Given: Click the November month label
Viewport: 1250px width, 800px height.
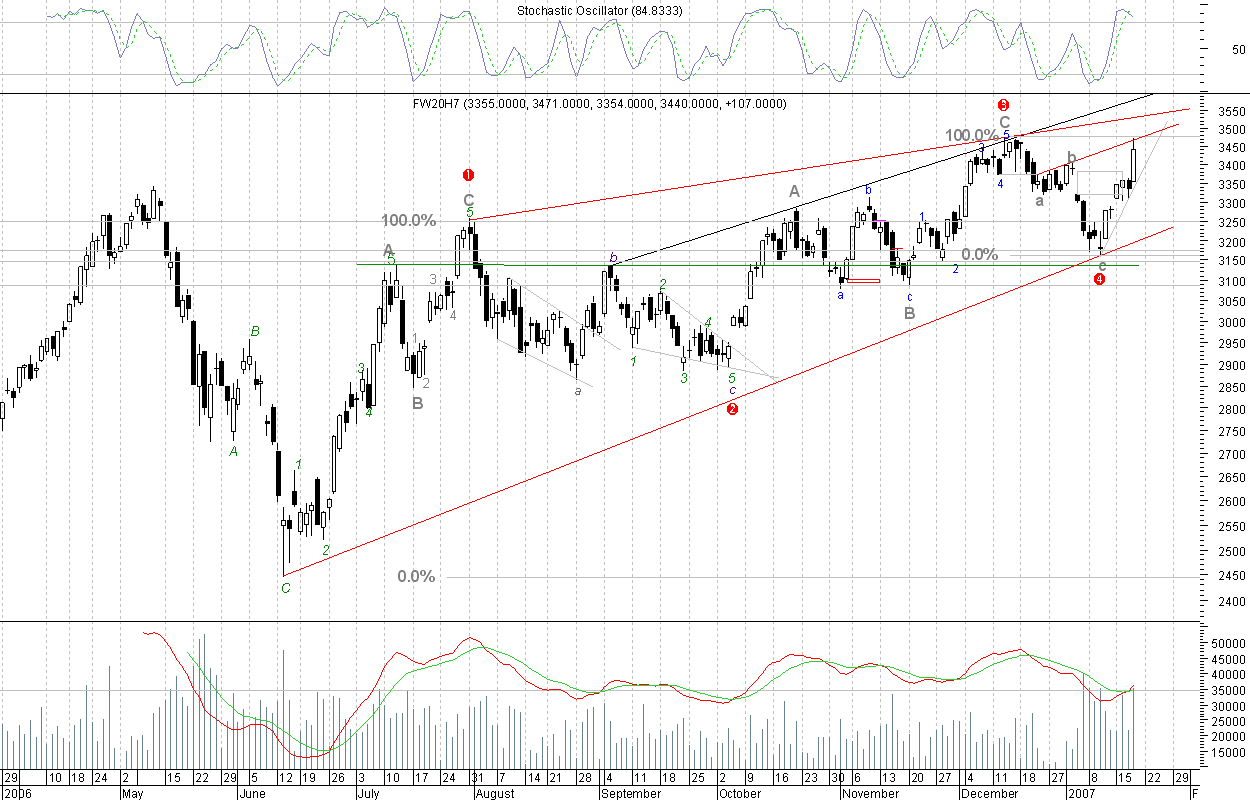Looking at the screenshot, I should 869,794.
